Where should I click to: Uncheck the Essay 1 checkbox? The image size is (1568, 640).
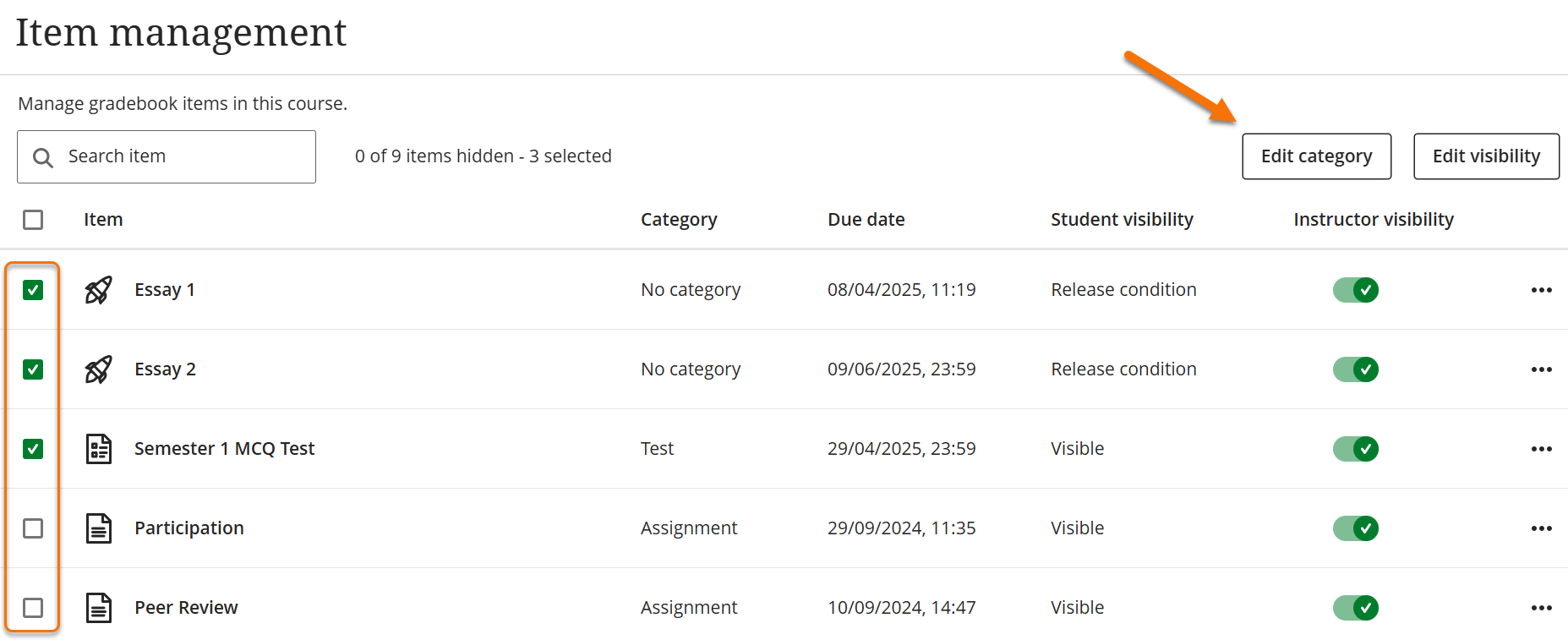[33, 290]
